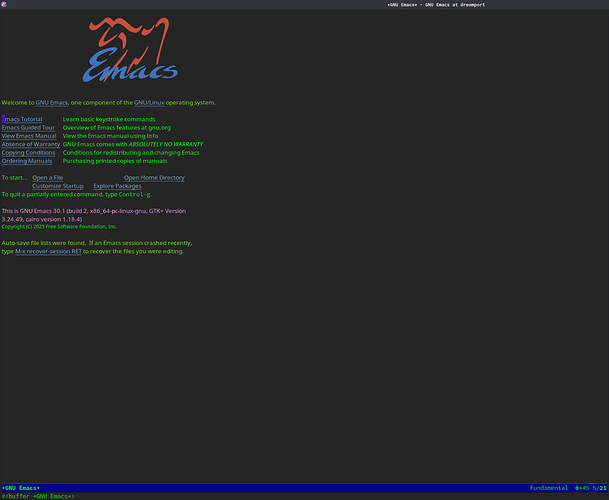Click the 'To start...' label
Screen dimensions: 609x500
click(15, 178)
